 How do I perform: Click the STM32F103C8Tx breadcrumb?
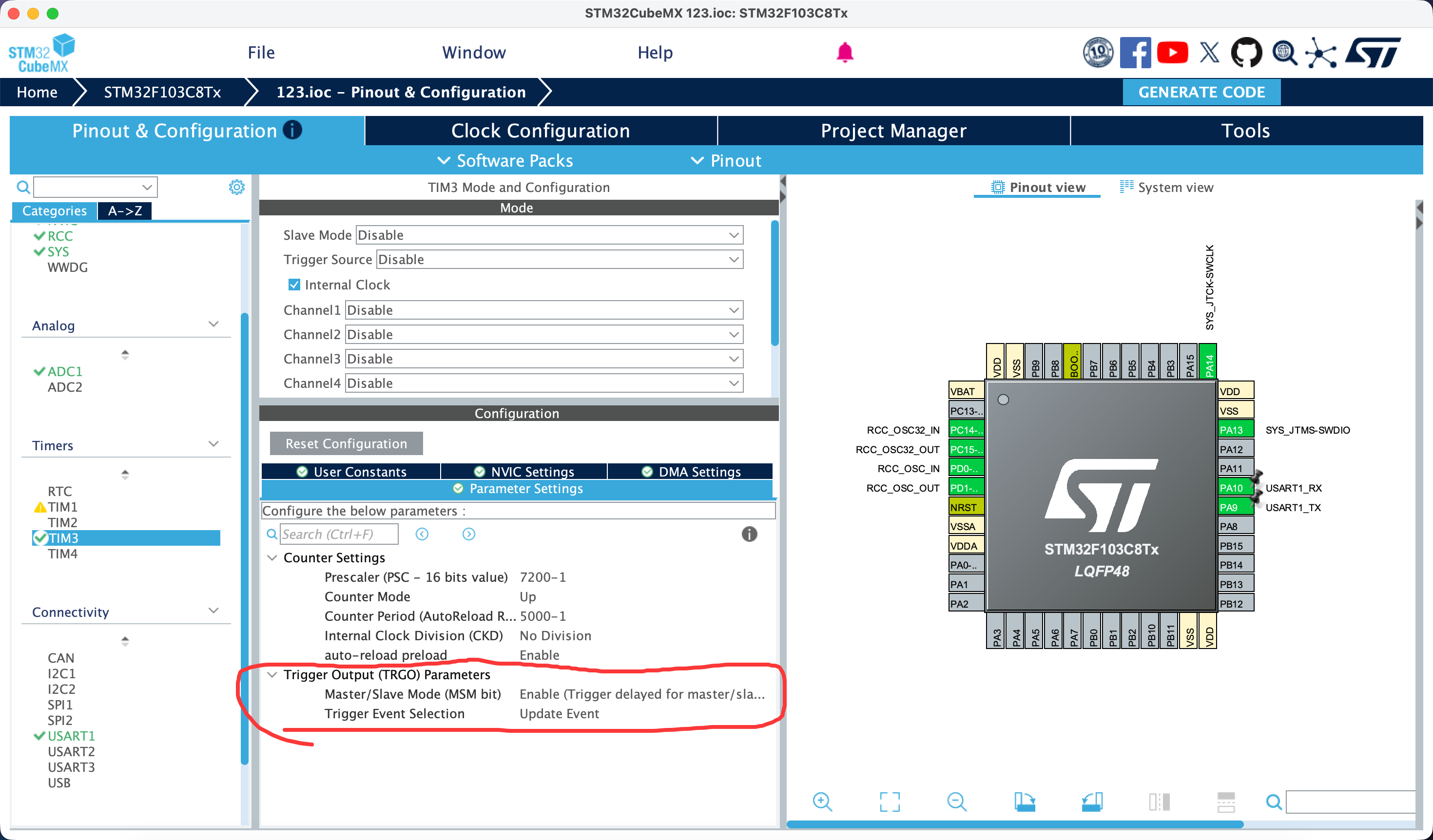(x=162, y=92)
